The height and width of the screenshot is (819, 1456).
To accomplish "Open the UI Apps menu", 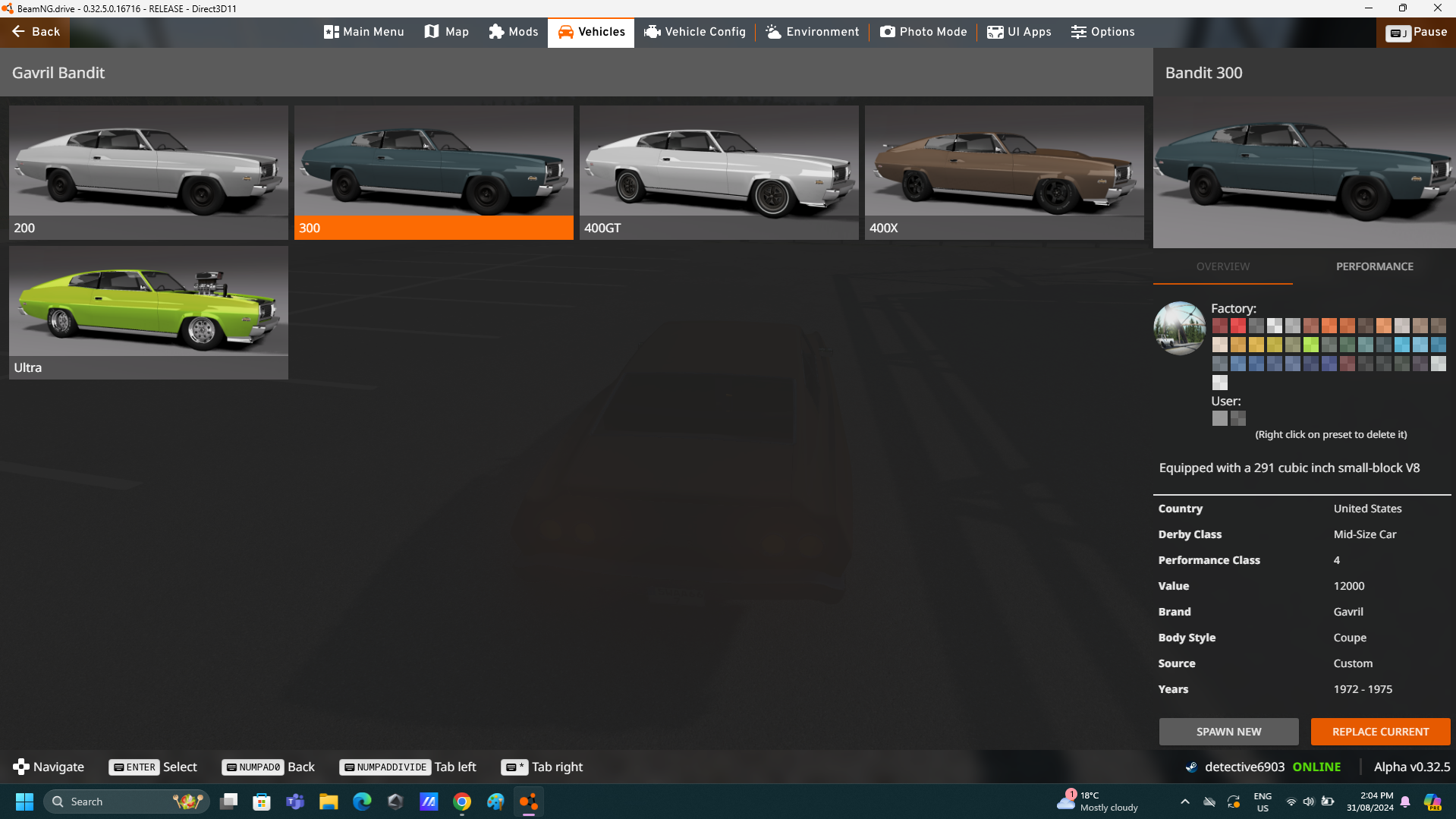I will tap(1019, 32).
